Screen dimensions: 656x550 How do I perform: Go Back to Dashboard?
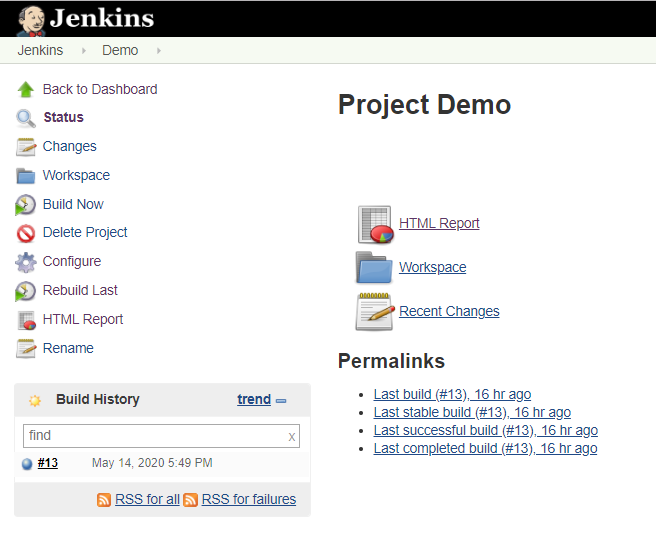(100, 89)
